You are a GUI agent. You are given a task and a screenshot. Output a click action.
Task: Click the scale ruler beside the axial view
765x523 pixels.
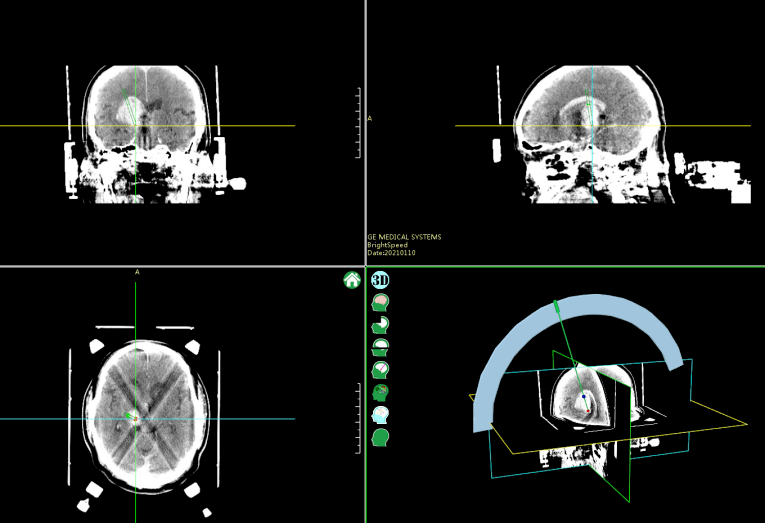[359, 418]
